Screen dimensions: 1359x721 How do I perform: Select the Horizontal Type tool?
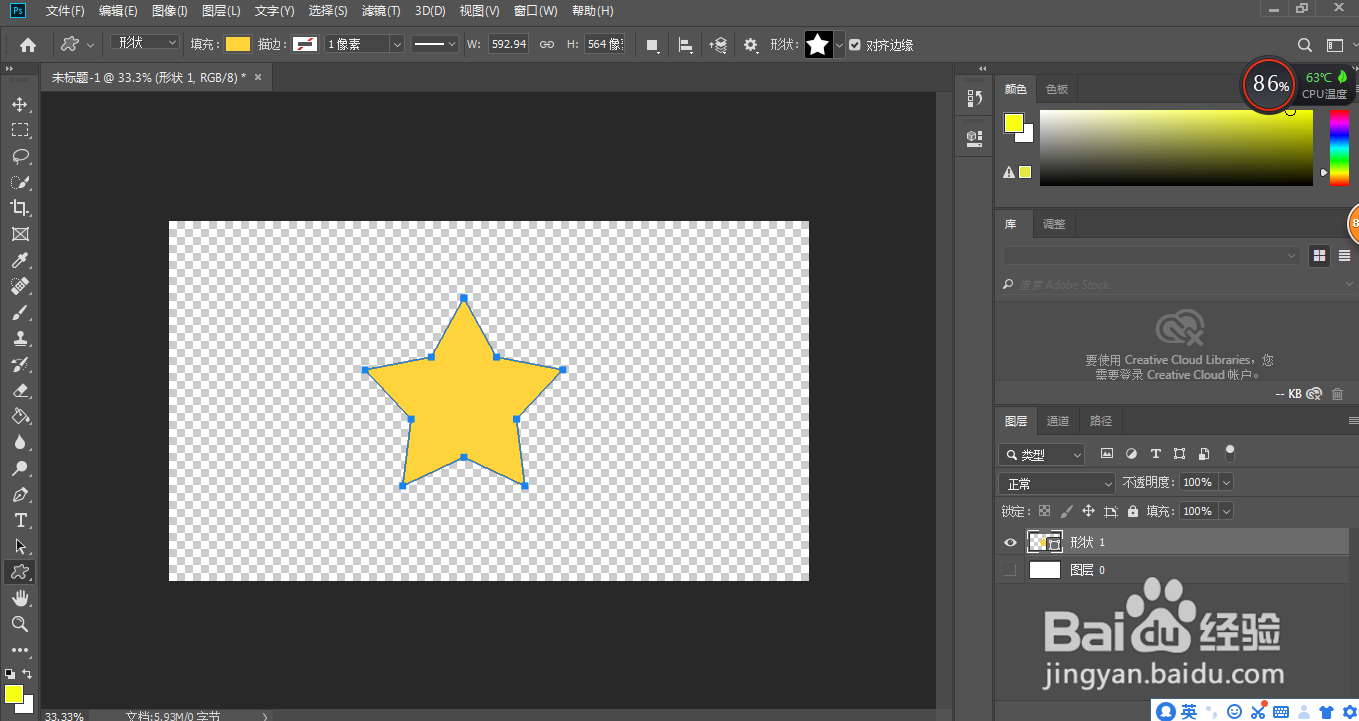pyautogui.click(x=20, y=520)
